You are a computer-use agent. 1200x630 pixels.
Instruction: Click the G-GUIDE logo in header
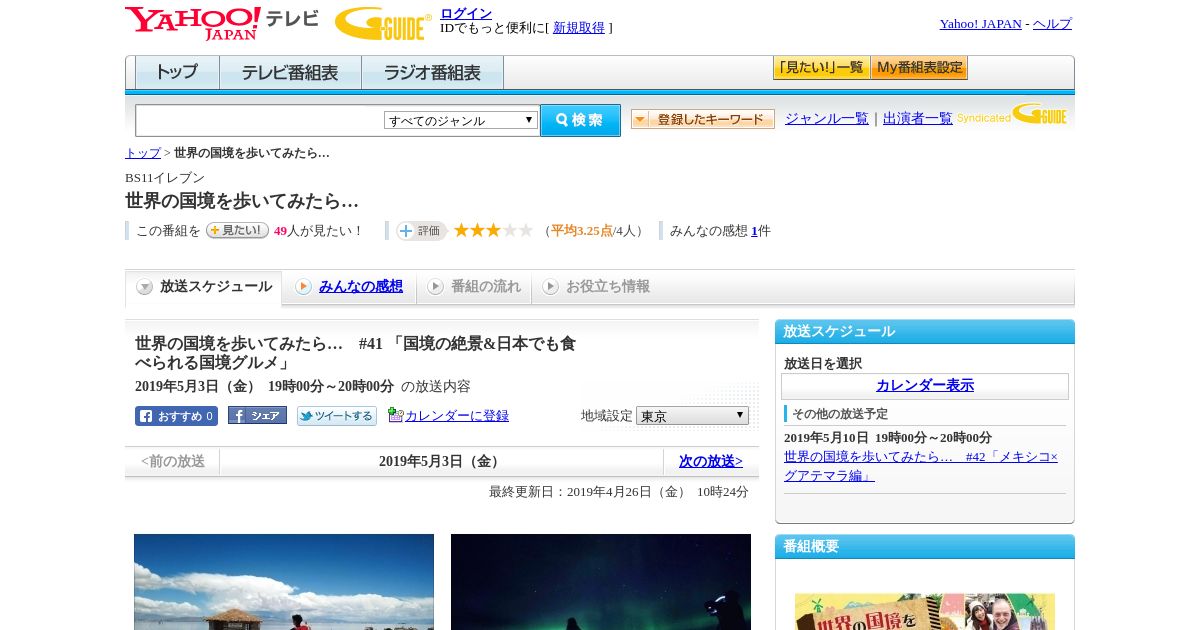[383, 23]
